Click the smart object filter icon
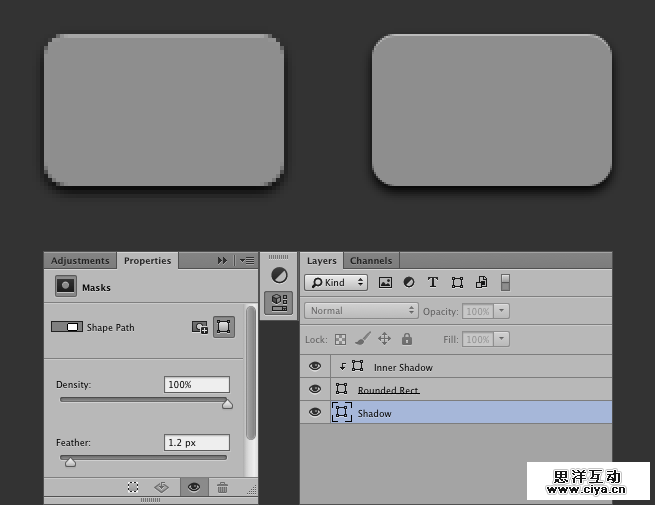 tap(481, 283)
